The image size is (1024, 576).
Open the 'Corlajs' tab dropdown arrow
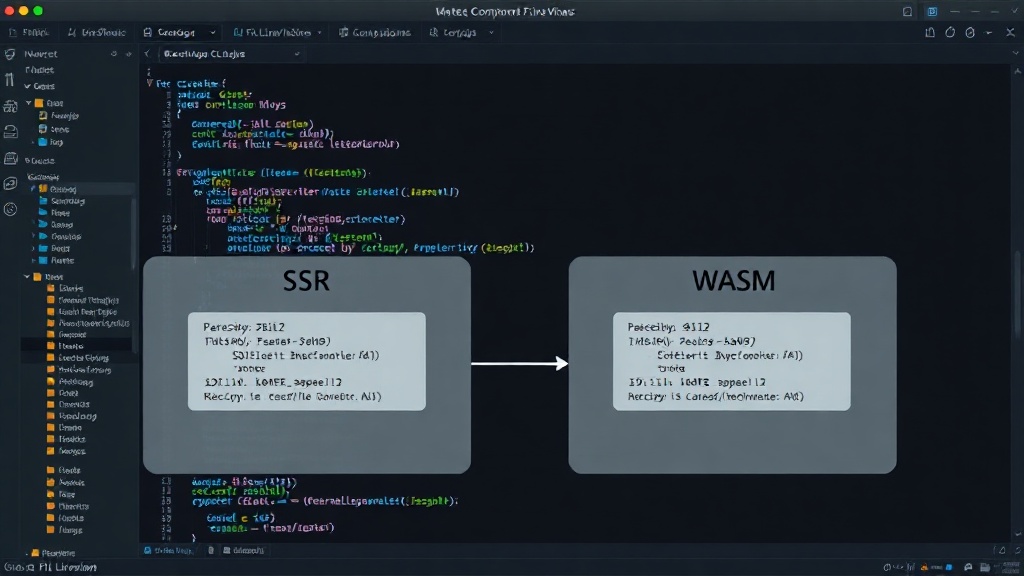coord(491,32)
